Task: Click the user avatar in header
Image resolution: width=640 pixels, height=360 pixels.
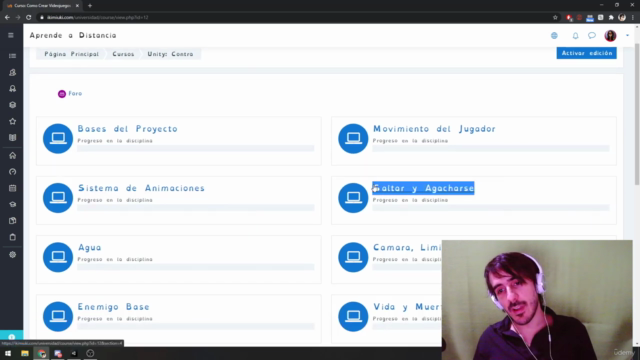Action: coord(610,36)
